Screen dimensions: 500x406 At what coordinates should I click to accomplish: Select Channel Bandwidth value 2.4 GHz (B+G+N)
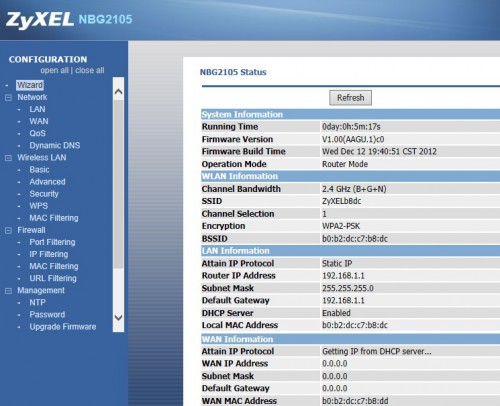click(354, 189)
